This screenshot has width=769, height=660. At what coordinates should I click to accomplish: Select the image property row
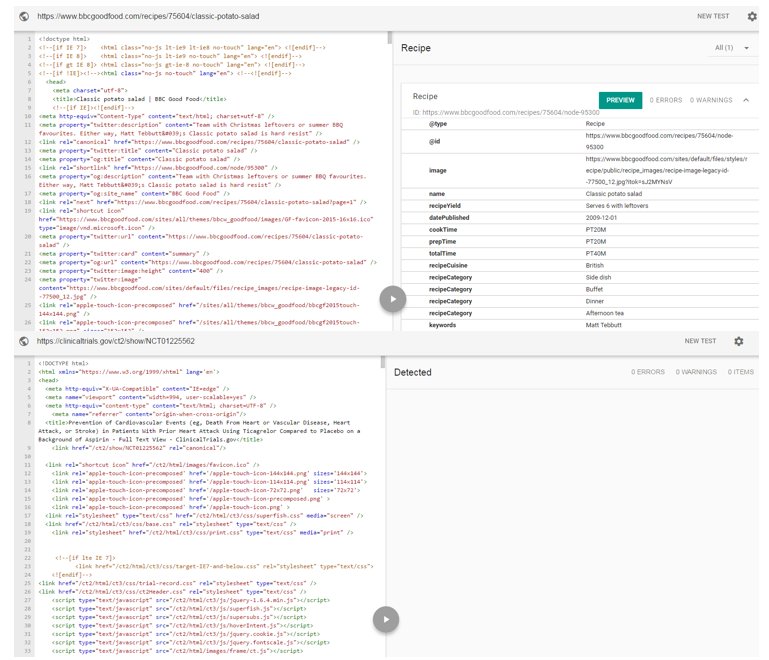tap(580, 170)
